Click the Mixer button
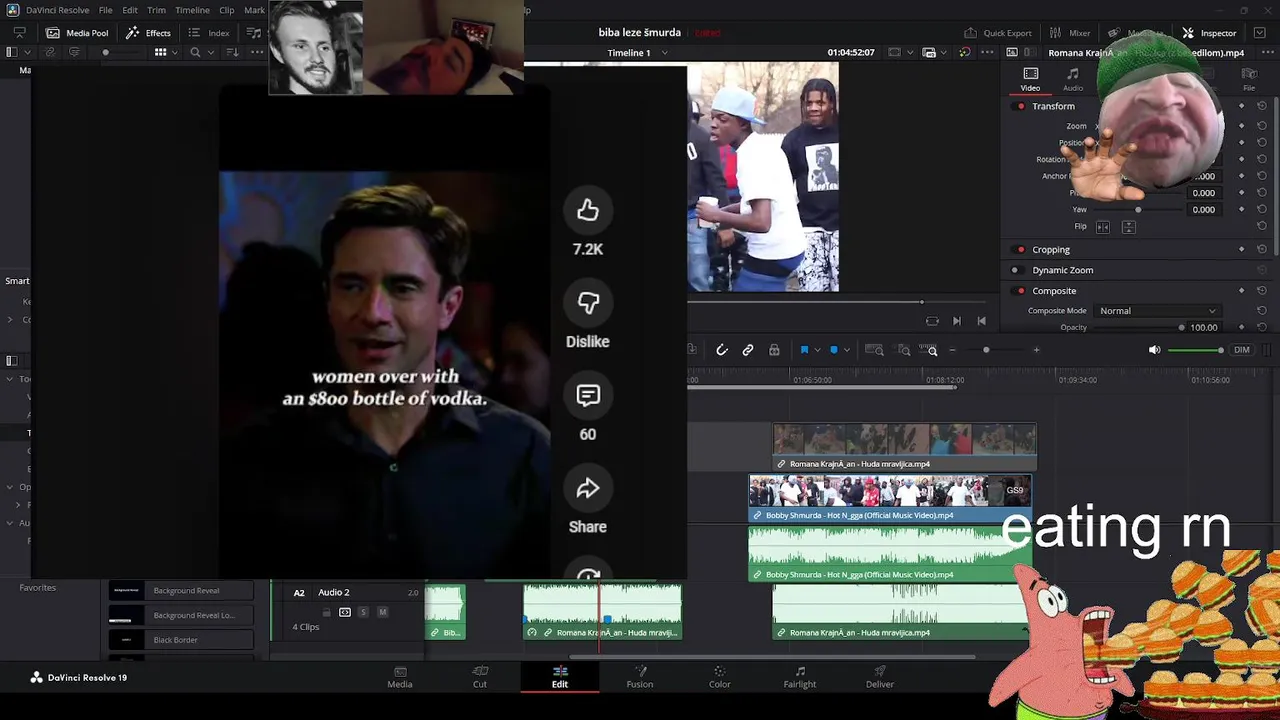 coord(1070,33)
